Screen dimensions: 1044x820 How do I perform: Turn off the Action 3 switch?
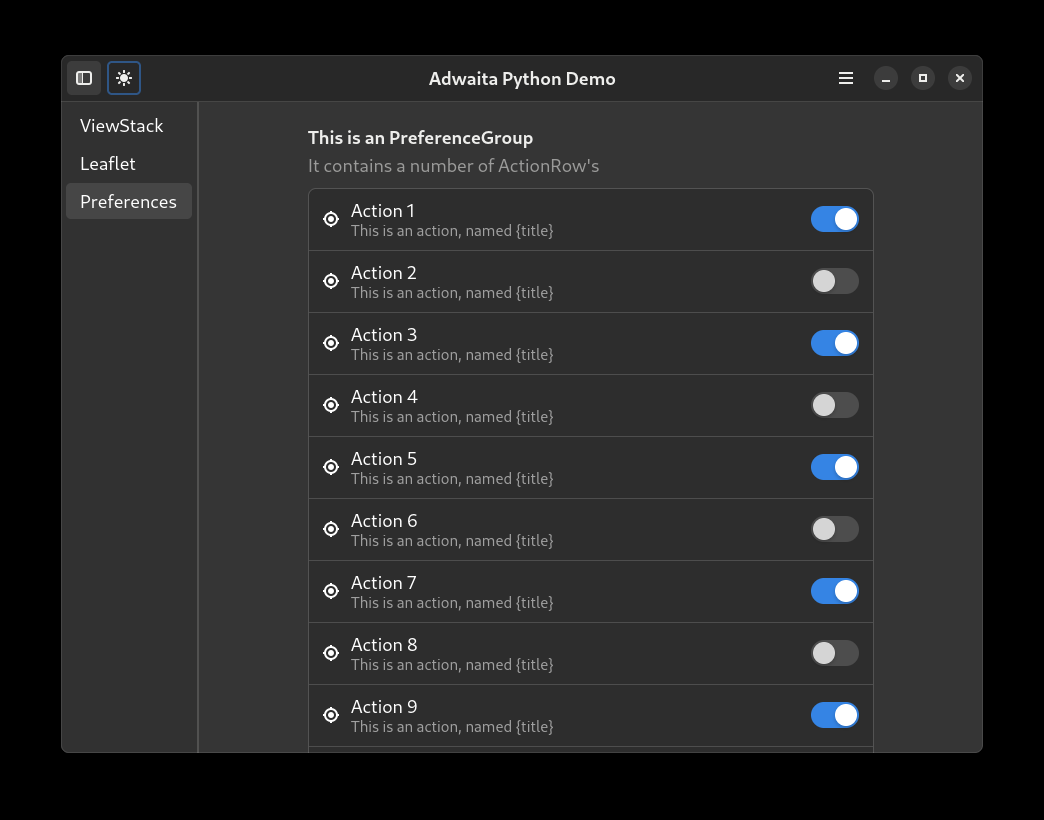point(834,343)
